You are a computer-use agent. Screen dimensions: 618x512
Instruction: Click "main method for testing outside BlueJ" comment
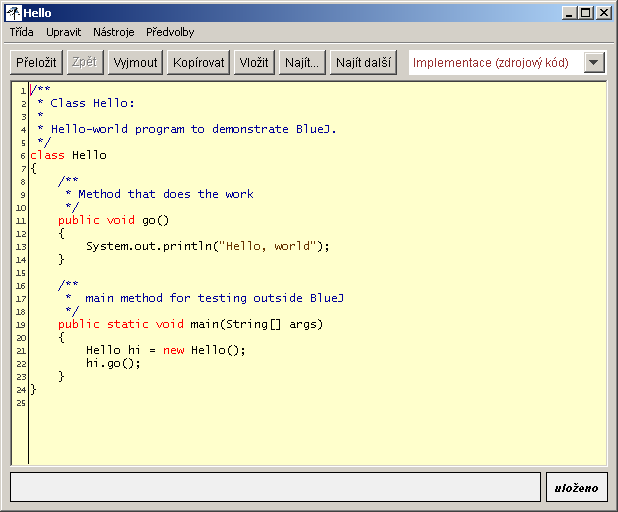click(214, 298)
